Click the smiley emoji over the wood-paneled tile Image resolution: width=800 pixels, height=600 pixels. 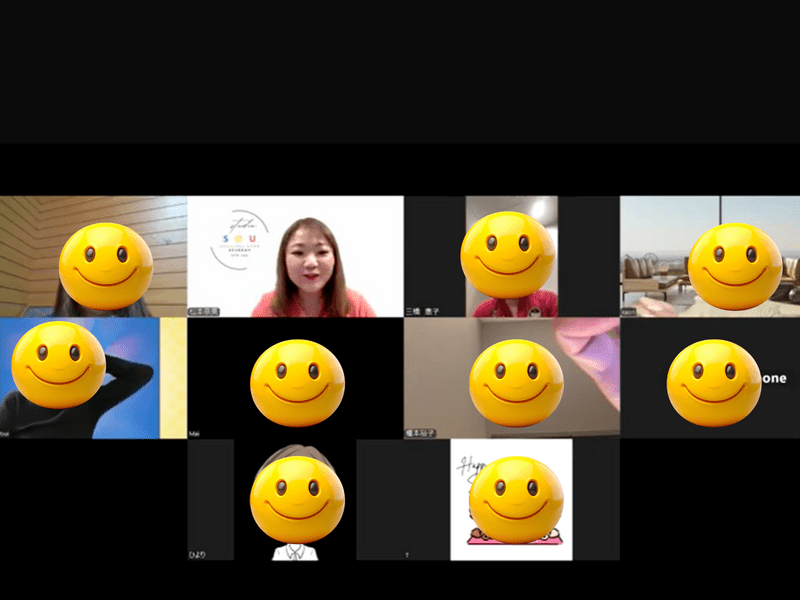click(105, 265)
